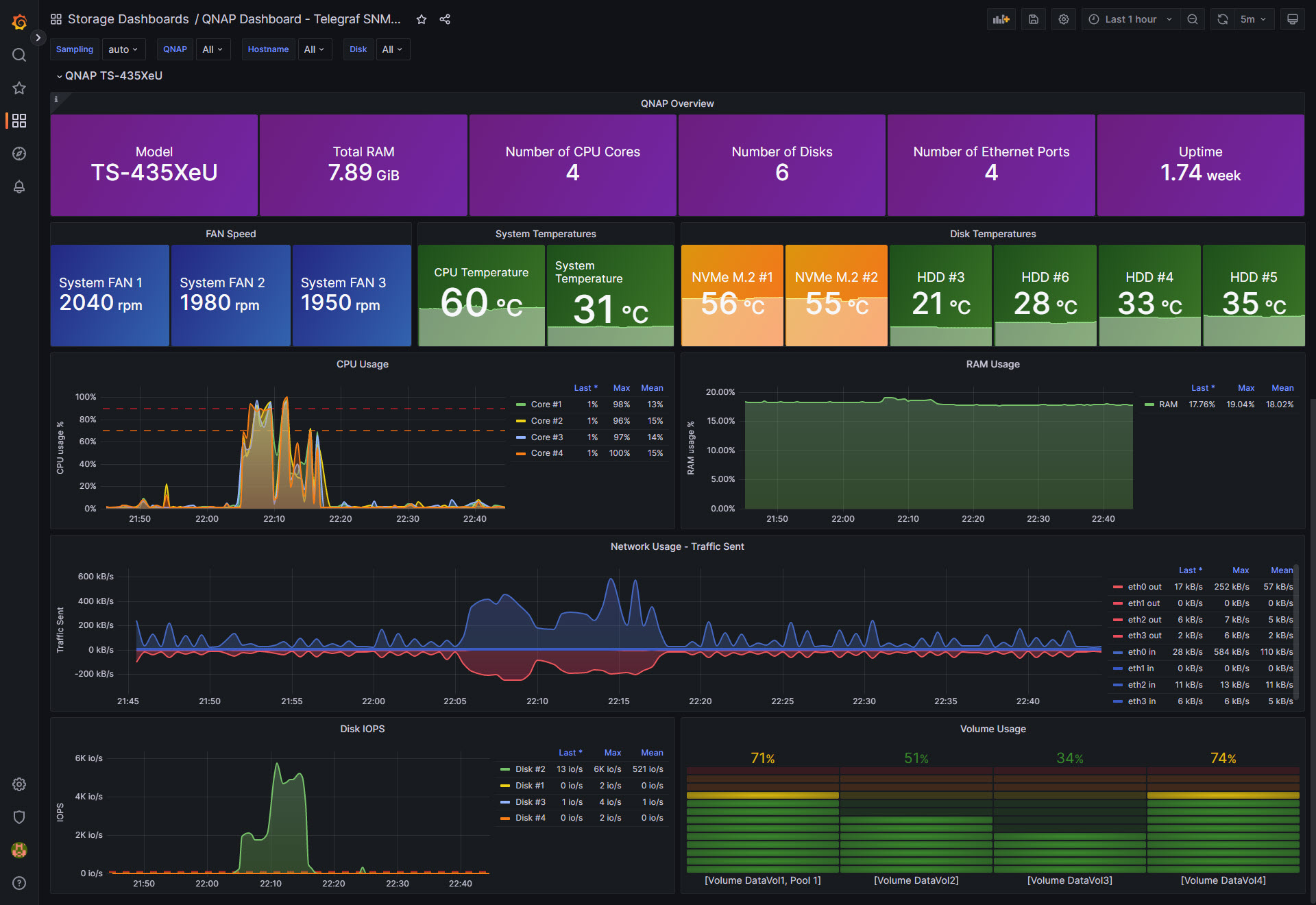Click the Grafana logo home icon
This screenshot has width=1316, height=905.
click(19, 22)
